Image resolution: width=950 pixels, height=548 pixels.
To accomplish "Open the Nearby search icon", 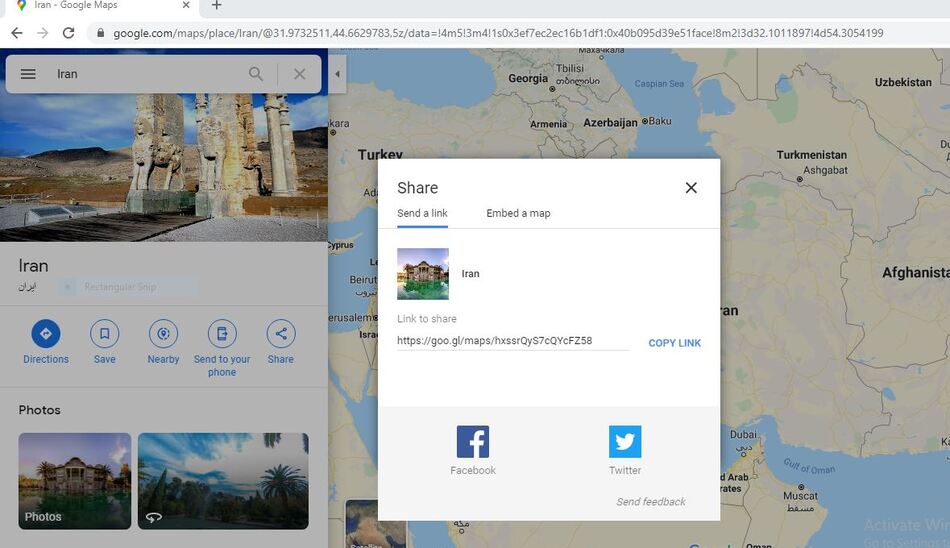I will [x=163, y=333].
